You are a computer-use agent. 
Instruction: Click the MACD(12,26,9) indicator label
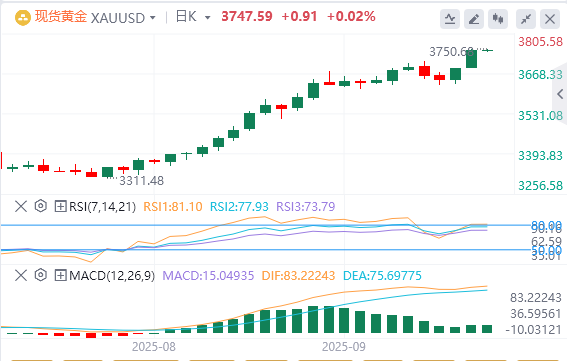point(112,276)
